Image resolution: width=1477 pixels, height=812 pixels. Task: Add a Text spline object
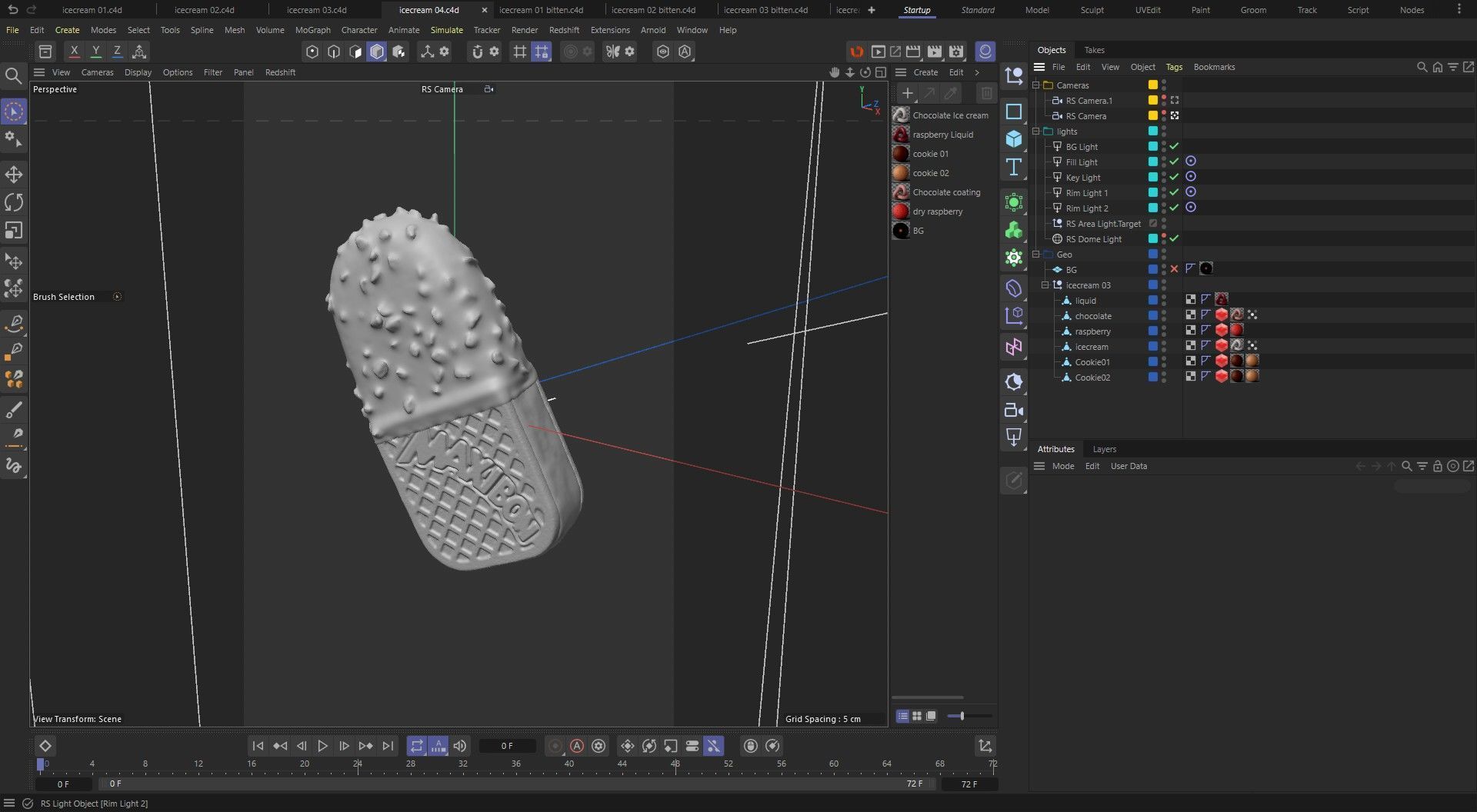1014,167
